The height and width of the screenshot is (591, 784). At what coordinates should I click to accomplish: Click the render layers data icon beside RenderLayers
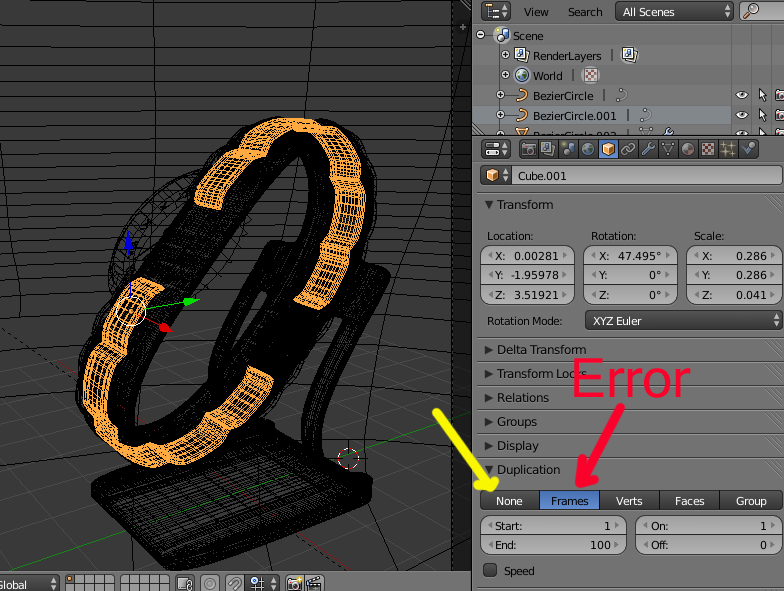tap(630, 54)
